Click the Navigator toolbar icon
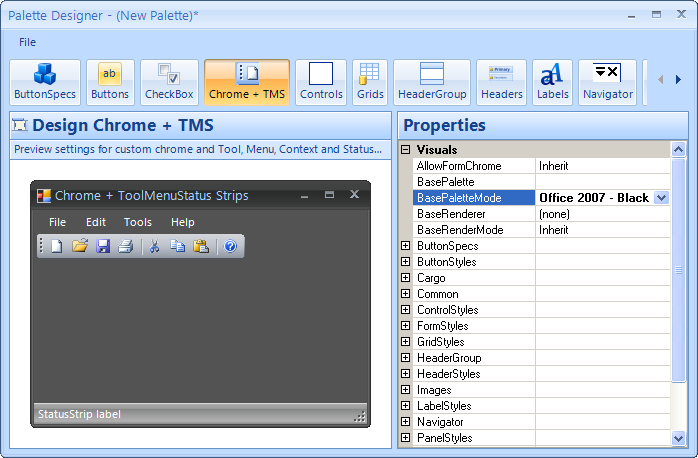 [608, 82]
